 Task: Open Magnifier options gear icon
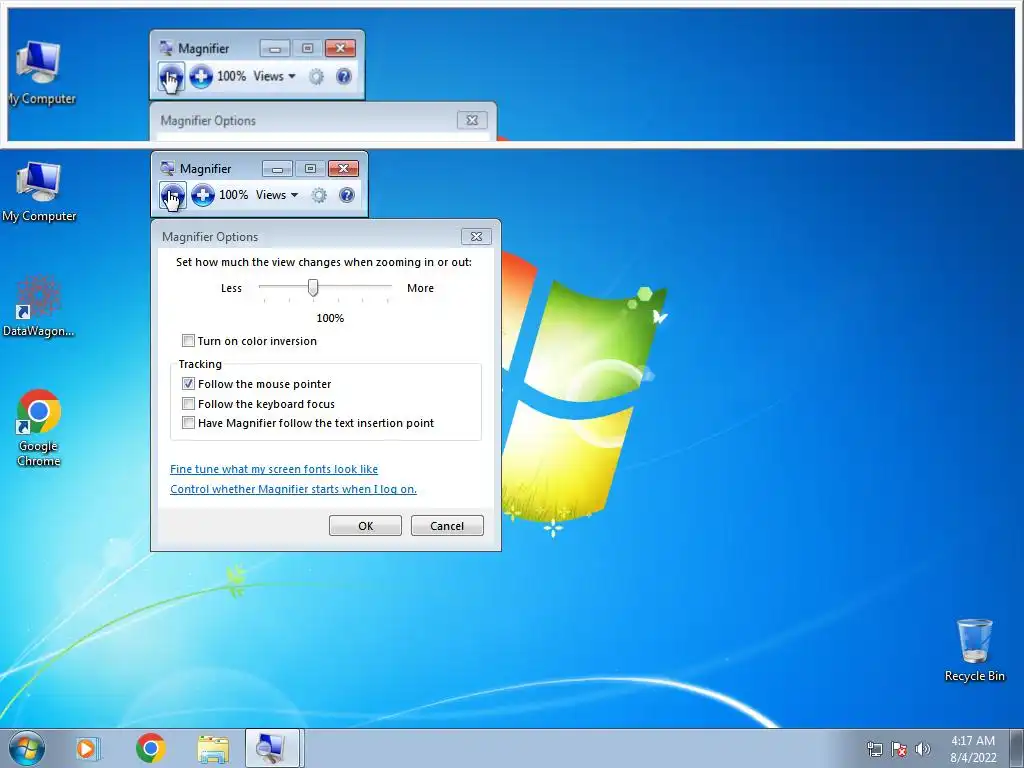[x=319, y=195]
